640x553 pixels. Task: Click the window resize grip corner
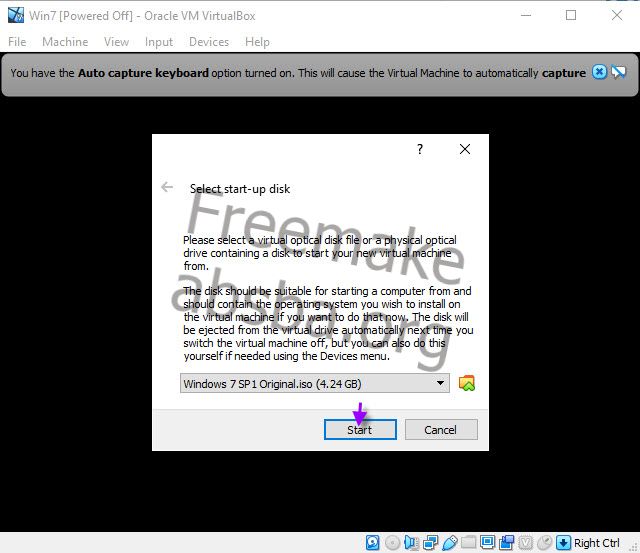click(634, 548)
